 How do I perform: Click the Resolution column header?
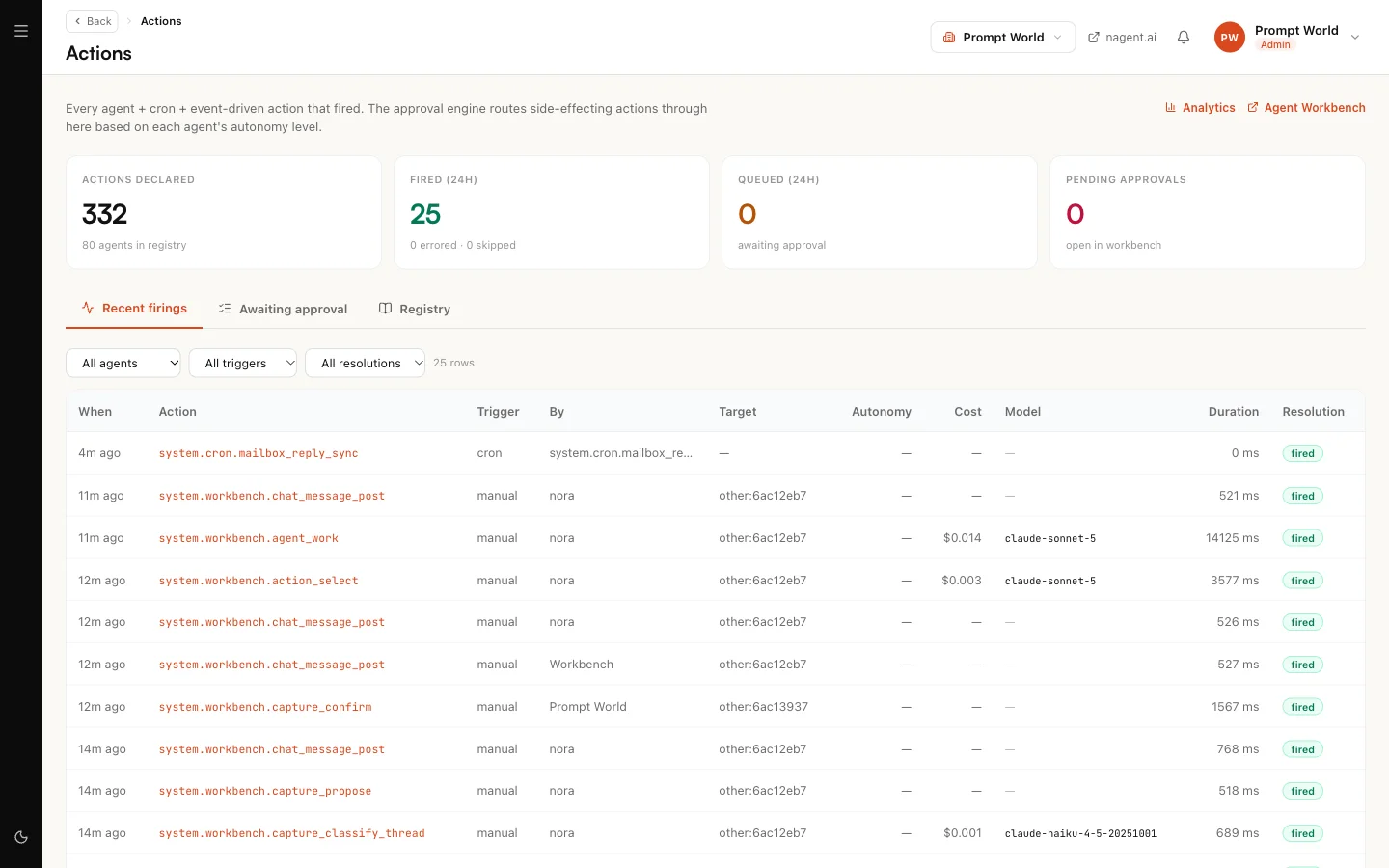(x=1314, y=412)
